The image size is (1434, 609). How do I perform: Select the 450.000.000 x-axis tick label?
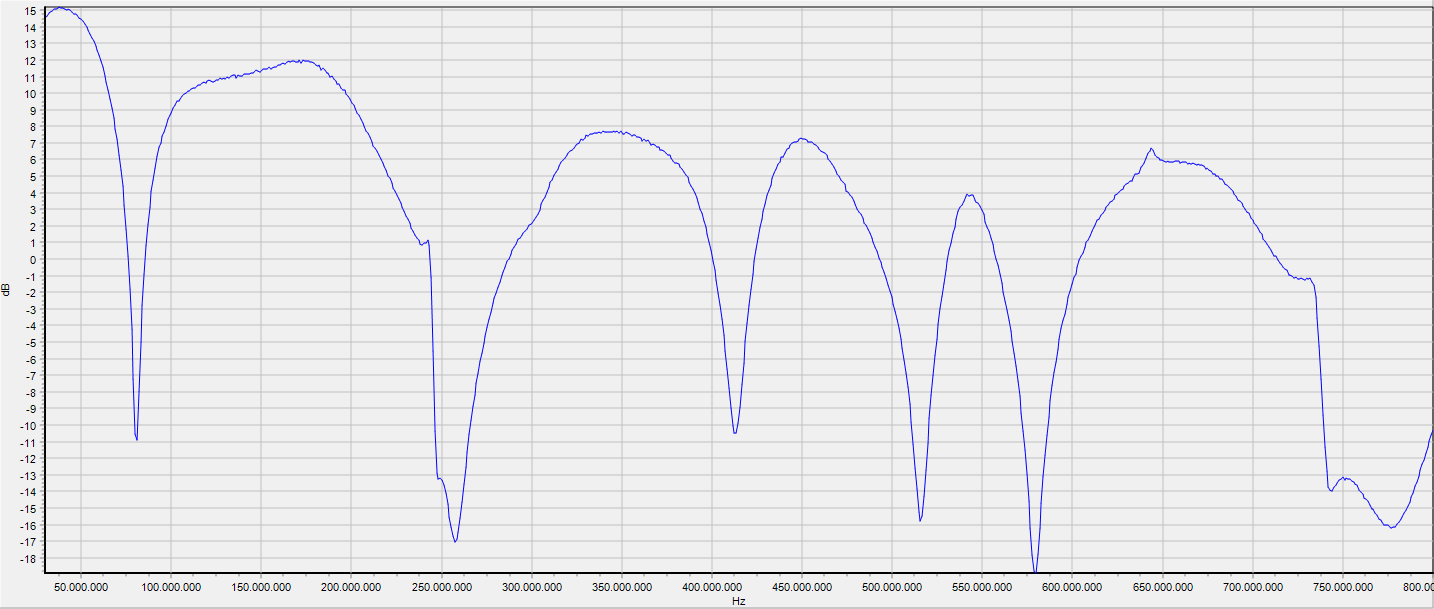801,587
